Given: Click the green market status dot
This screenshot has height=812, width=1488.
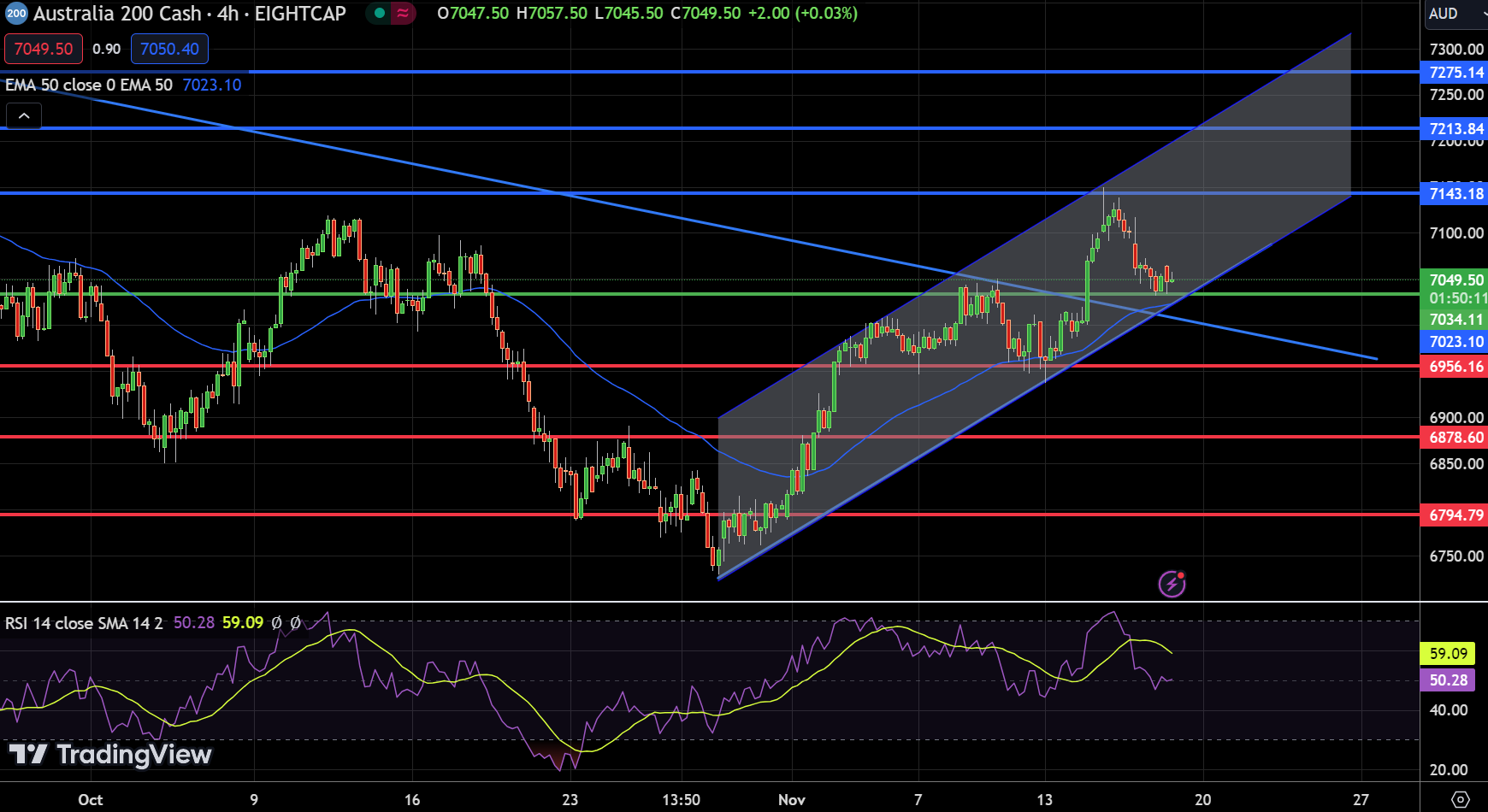Looking at the screenshot, I should click(x=380, y=14).
